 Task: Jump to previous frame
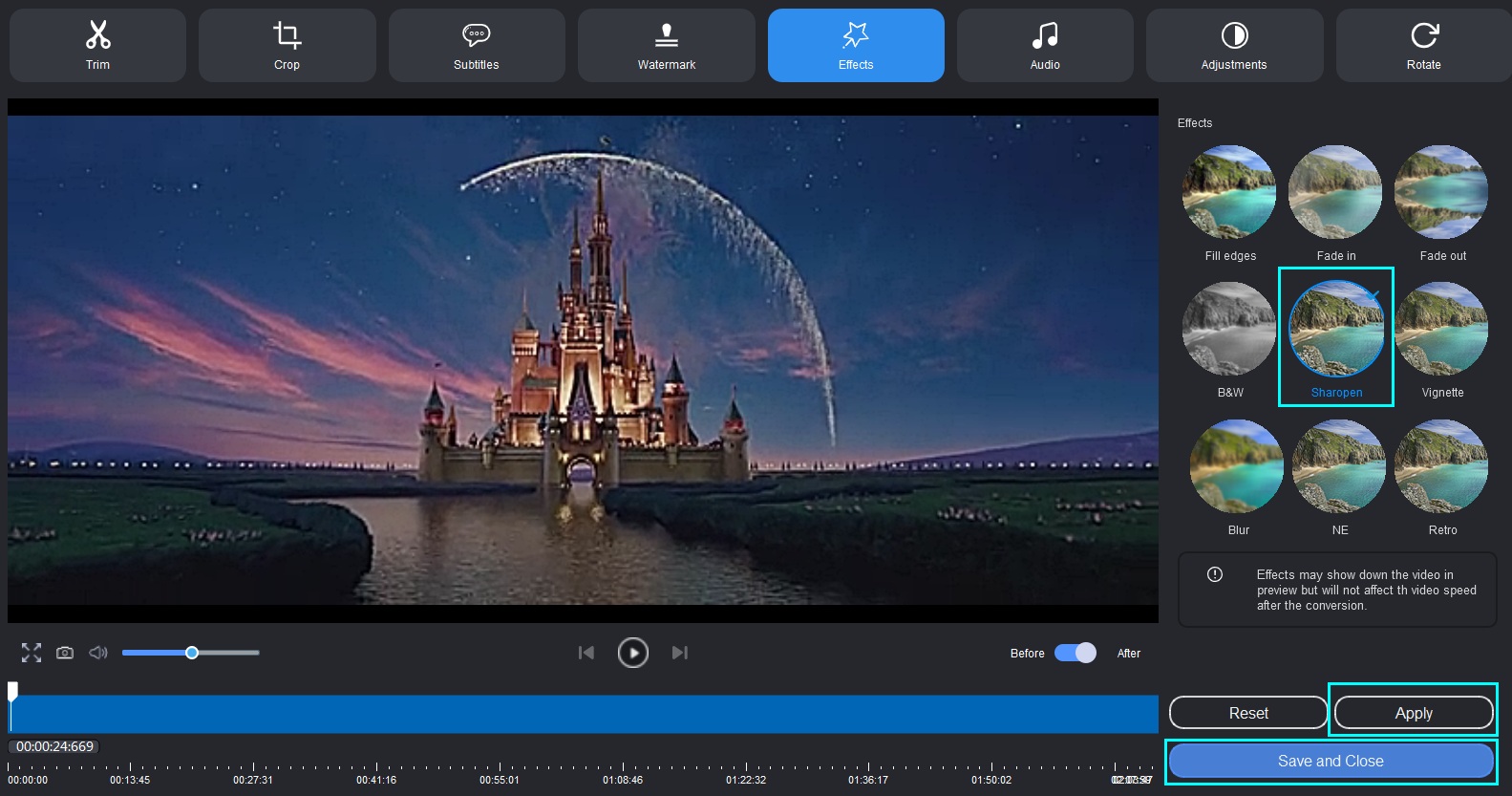point(586,653)
